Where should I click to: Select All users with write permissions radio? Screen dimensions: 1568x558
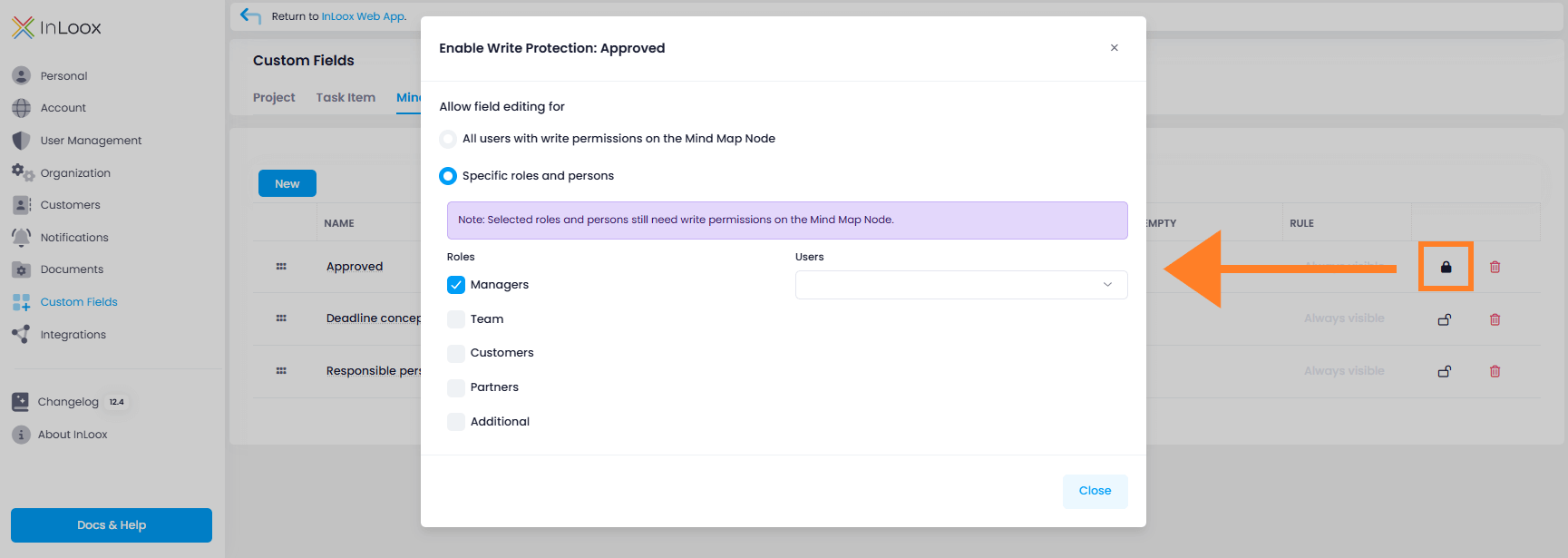(x=448, y=139)
